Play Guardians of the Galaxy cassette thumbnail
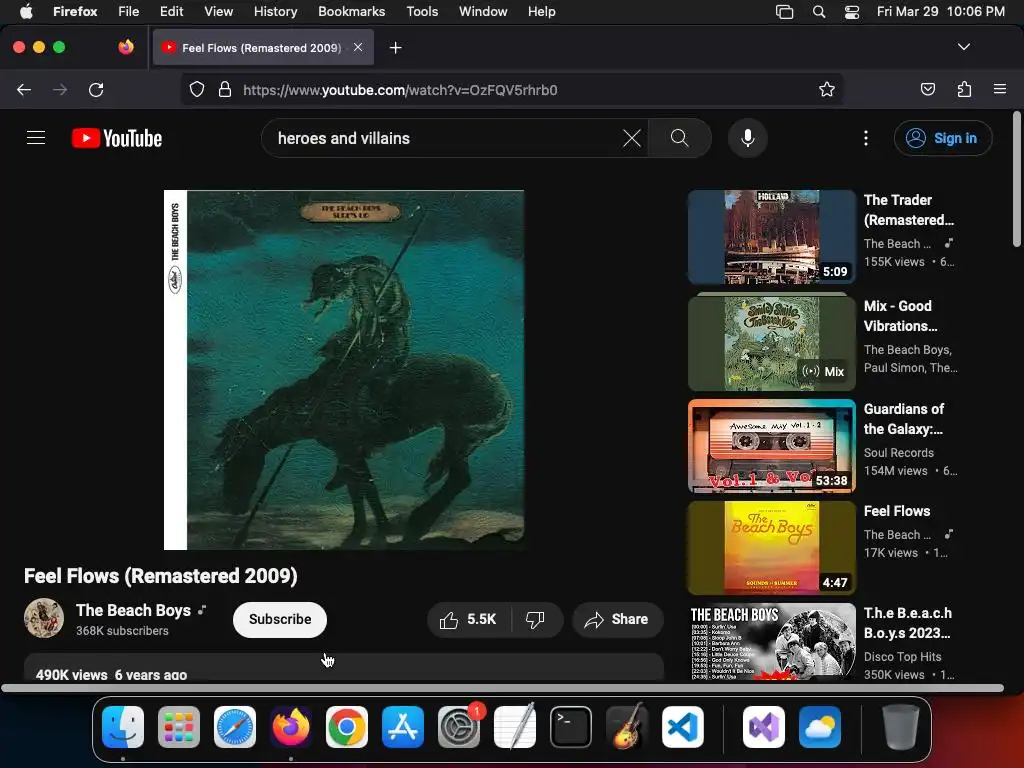The image size is (1024, 768). [771, 446]
